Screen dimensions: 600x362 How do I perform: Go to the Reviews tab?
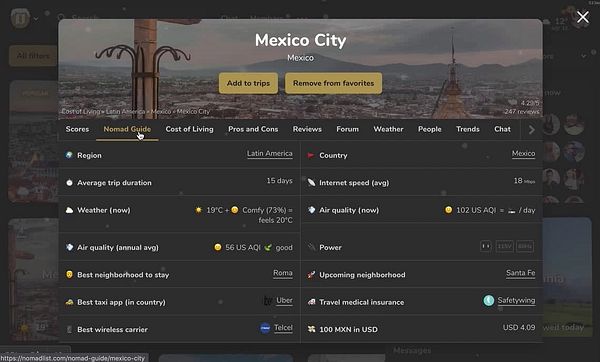(x=307, y=129)
